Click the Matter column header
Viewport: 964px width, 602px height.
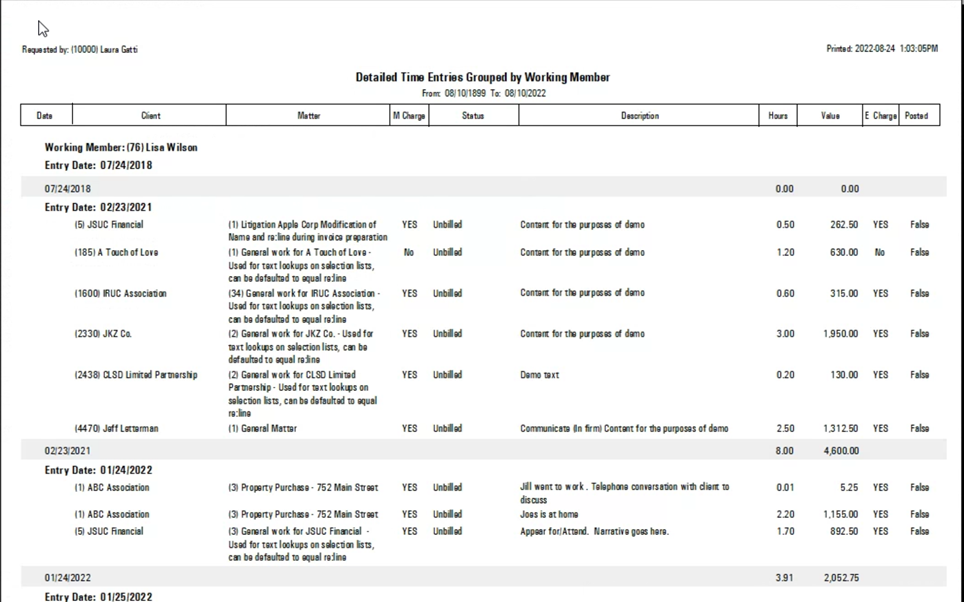pyautogui.click(x=308, y=115)
